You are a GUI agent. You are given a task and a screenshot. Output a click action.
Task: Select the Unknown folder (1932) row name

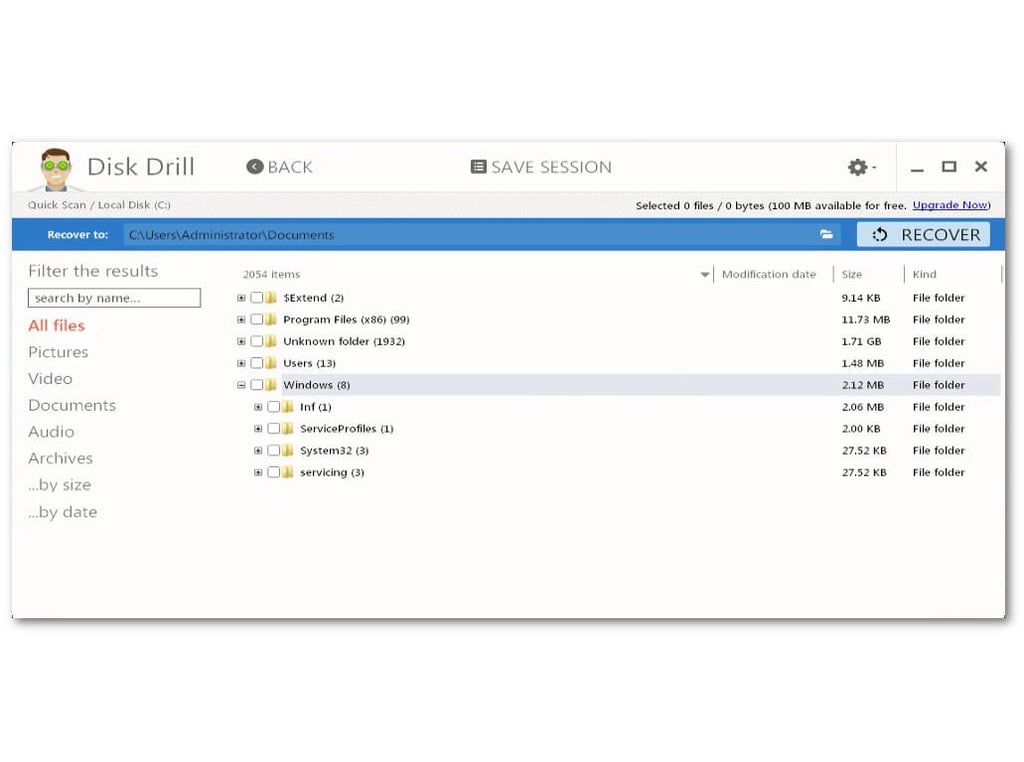(x=344, y=341)
